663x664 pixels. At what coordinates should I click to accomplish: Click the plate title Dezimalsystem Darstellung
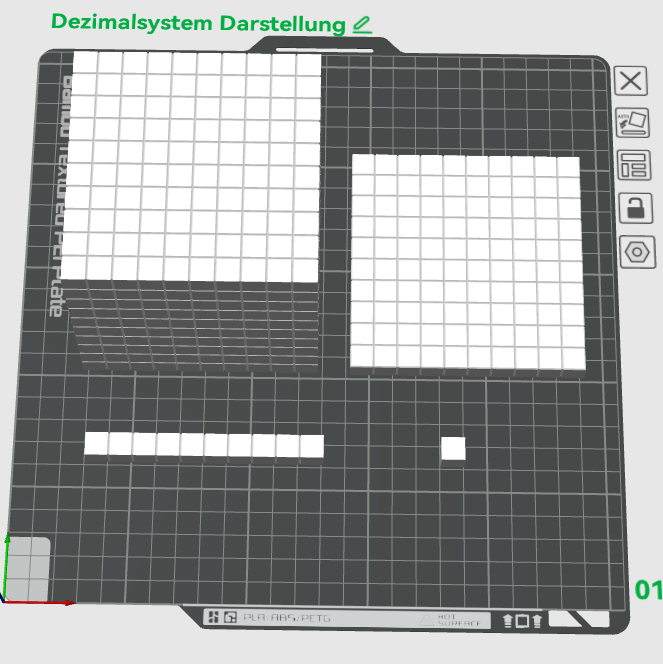coord(198,23)
